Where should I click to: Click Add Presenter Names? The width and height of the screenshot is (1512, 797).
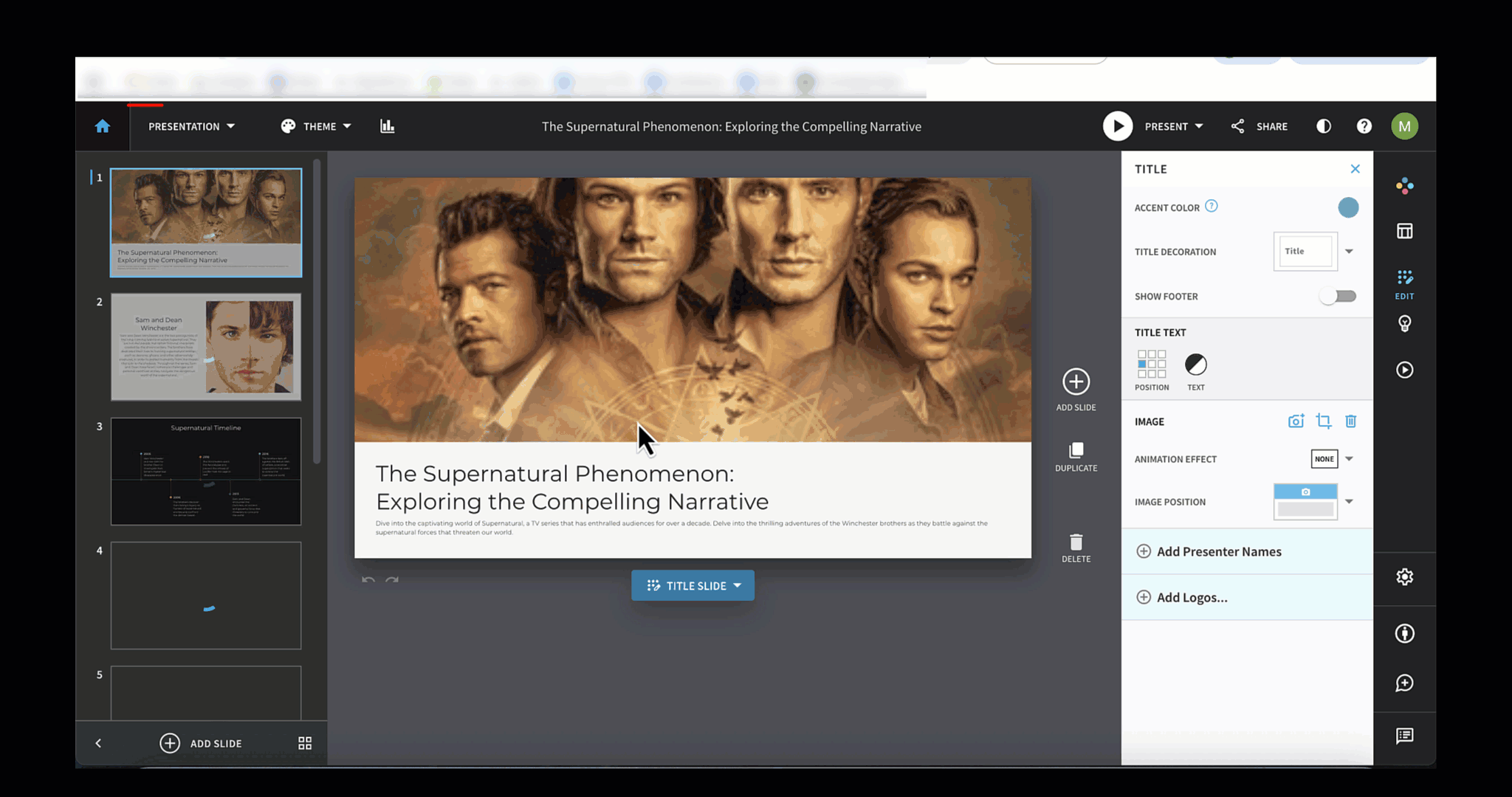[x=1248, y=551]
